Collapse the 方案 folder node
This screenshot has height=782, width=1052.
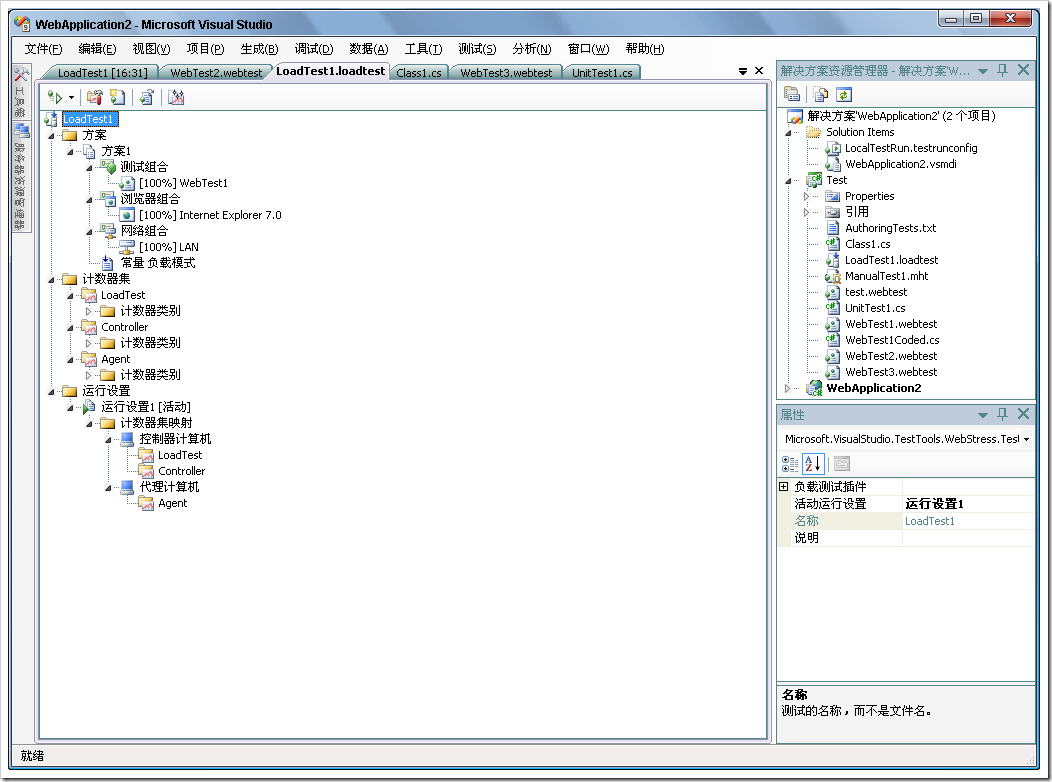point(52,136)
